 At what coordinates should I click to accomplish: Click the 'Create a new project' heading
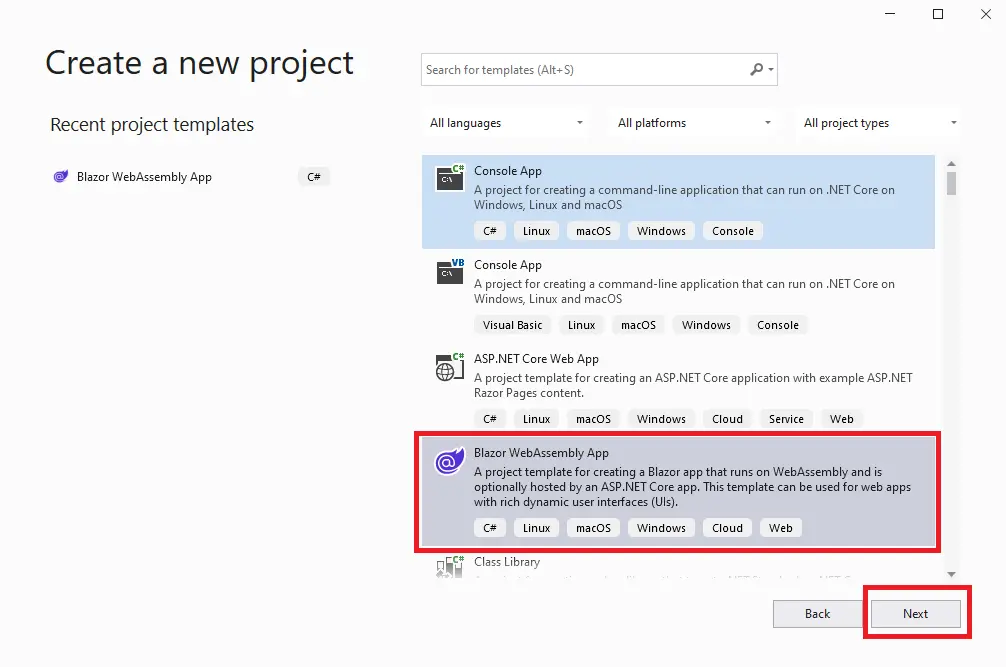(x=200, y=63)
